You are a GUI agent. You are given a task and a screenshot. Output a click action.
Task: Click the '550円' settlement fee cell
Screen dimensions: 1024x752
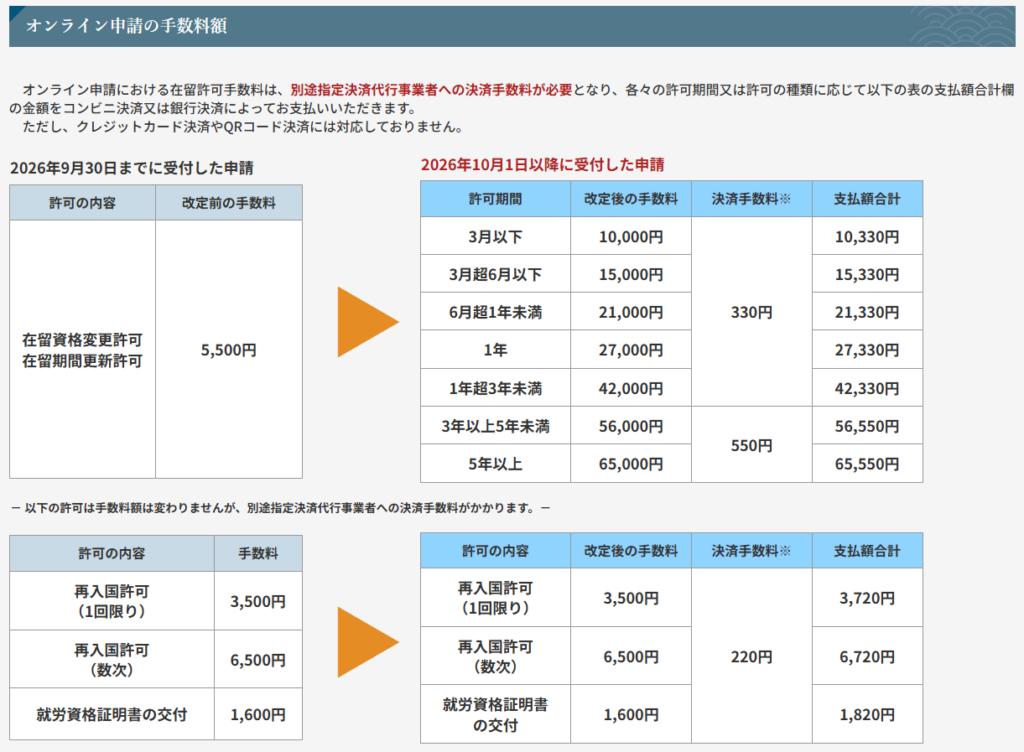[752, 445]
